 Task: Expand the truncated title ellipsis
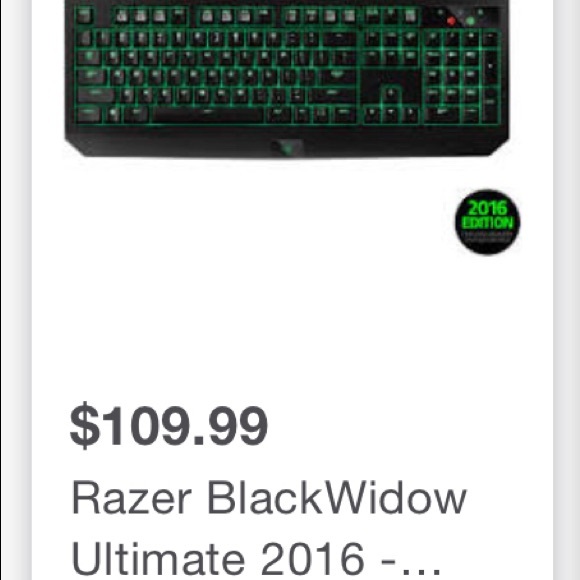click(x=420, y=568)
